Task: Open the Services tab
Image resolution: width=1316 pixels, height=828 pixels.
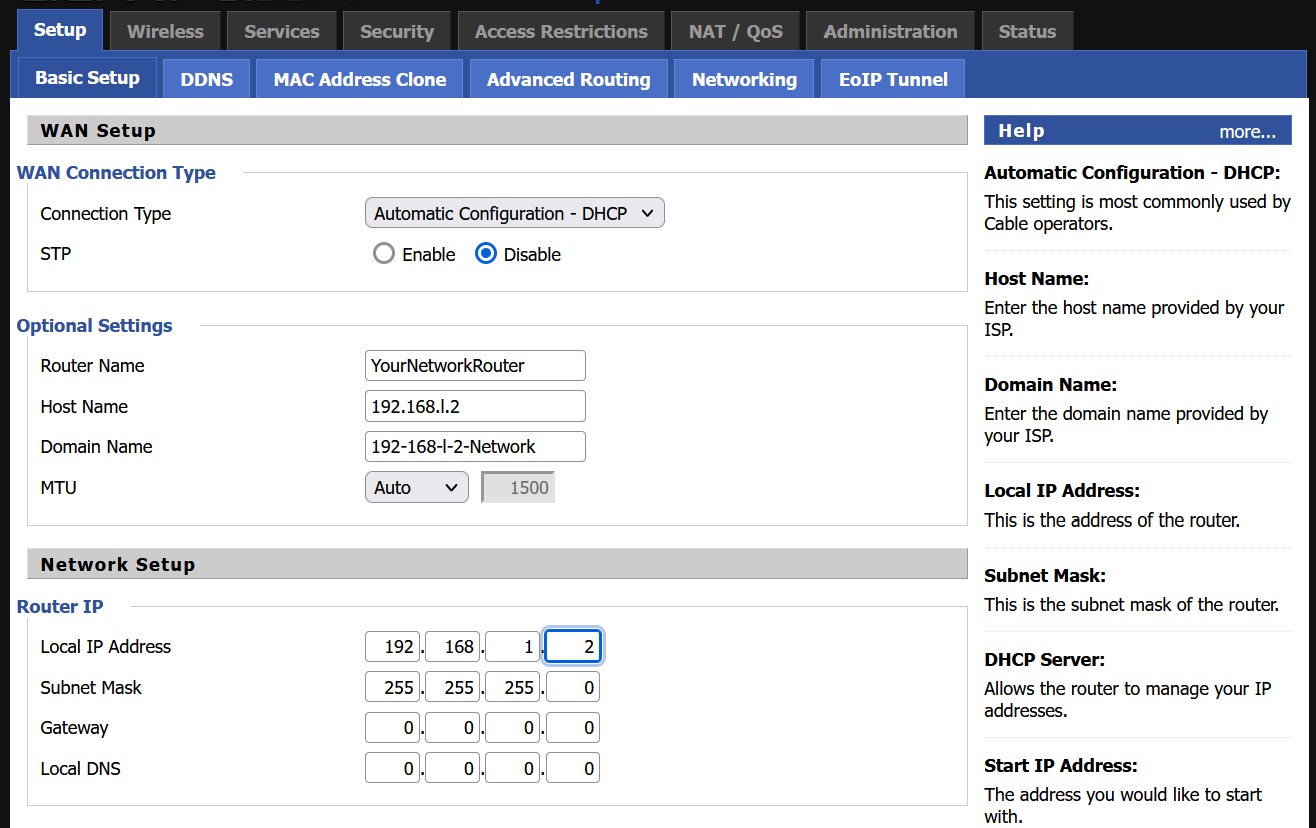Action: tap(282, 31)
